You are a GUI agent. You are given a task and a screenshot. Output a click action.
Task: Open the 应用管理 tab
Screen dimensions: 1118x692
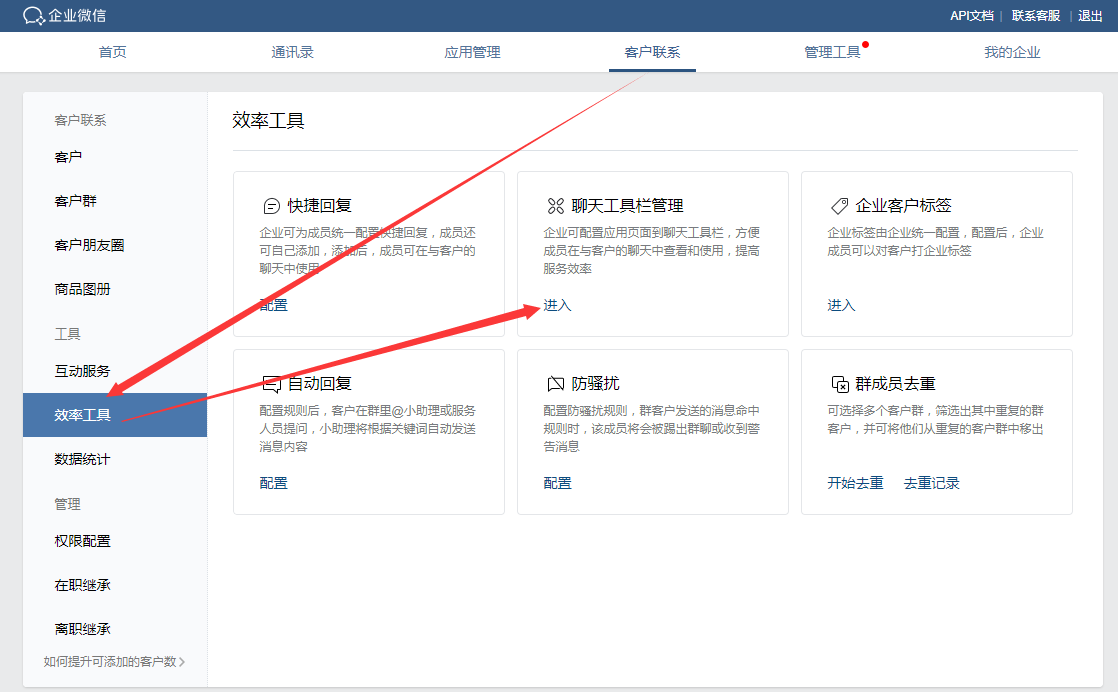[x=472, y=52]
